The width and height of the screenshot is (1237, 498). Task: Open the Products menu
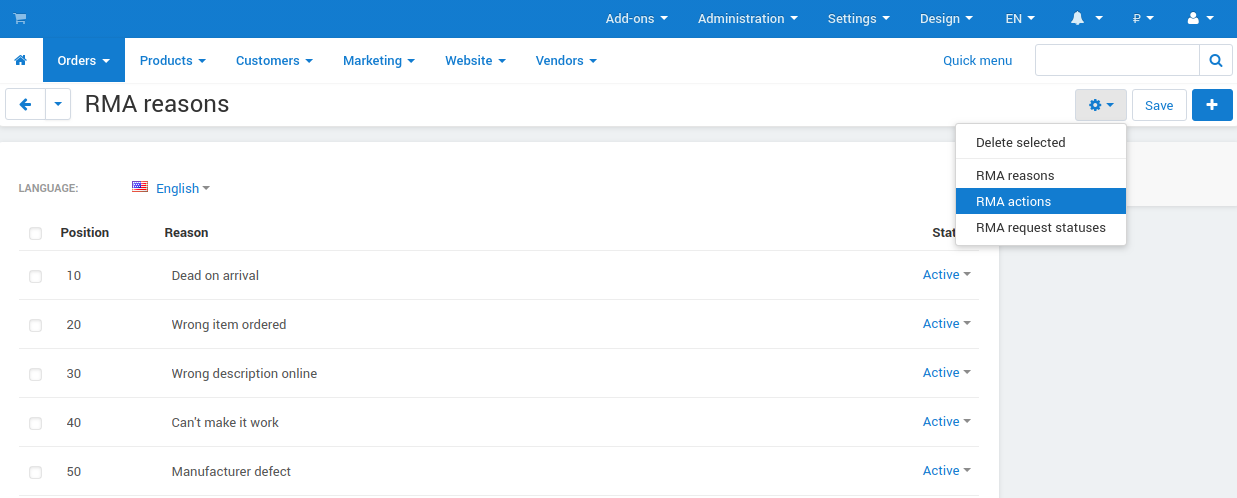(x=173, y=60)
